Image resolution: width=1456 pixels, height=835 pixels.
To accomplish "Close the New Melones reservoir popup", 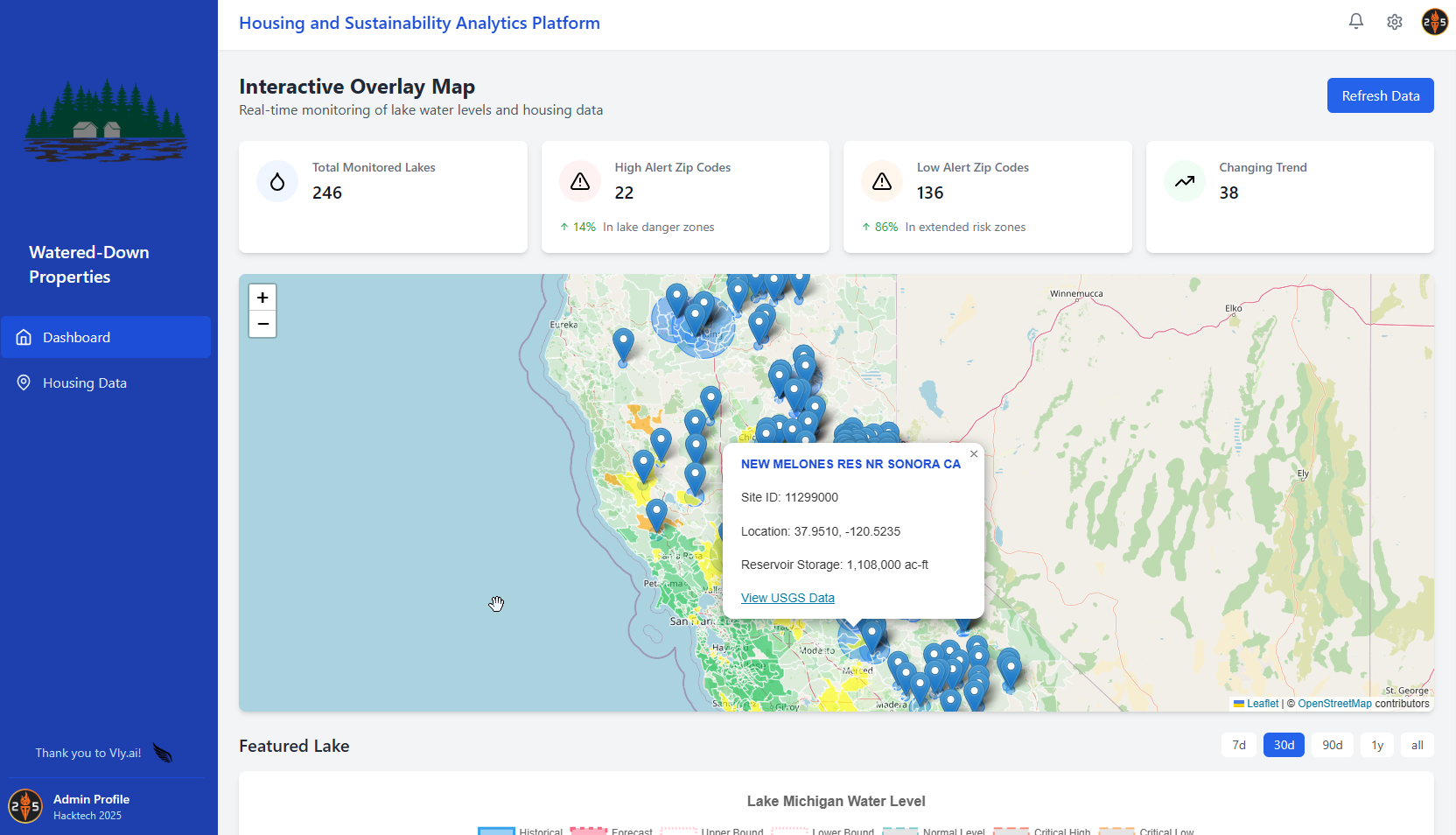I will 974,454.
